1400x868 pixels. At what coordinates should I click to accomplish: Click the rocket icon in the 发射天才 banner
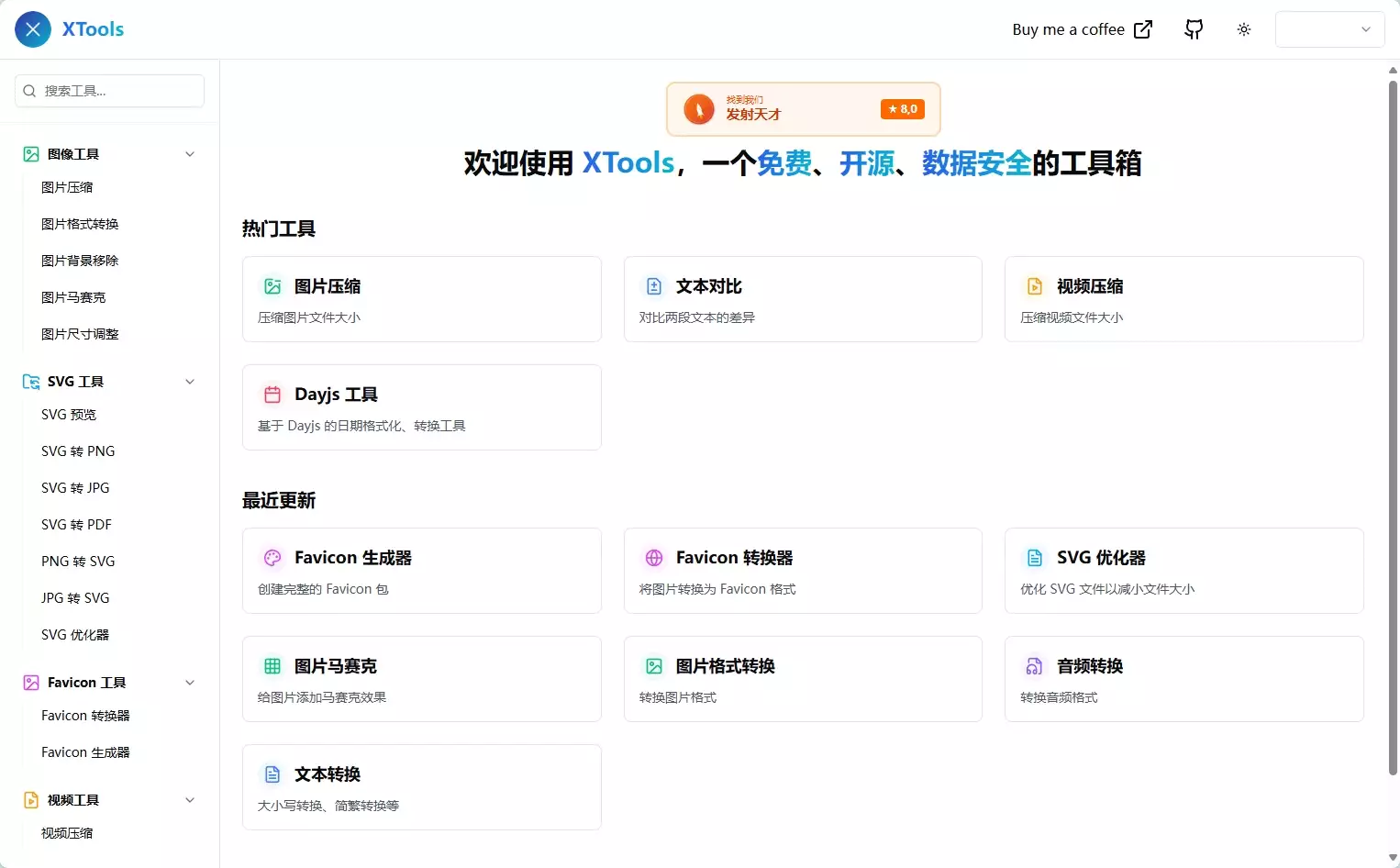coord(699,109)
